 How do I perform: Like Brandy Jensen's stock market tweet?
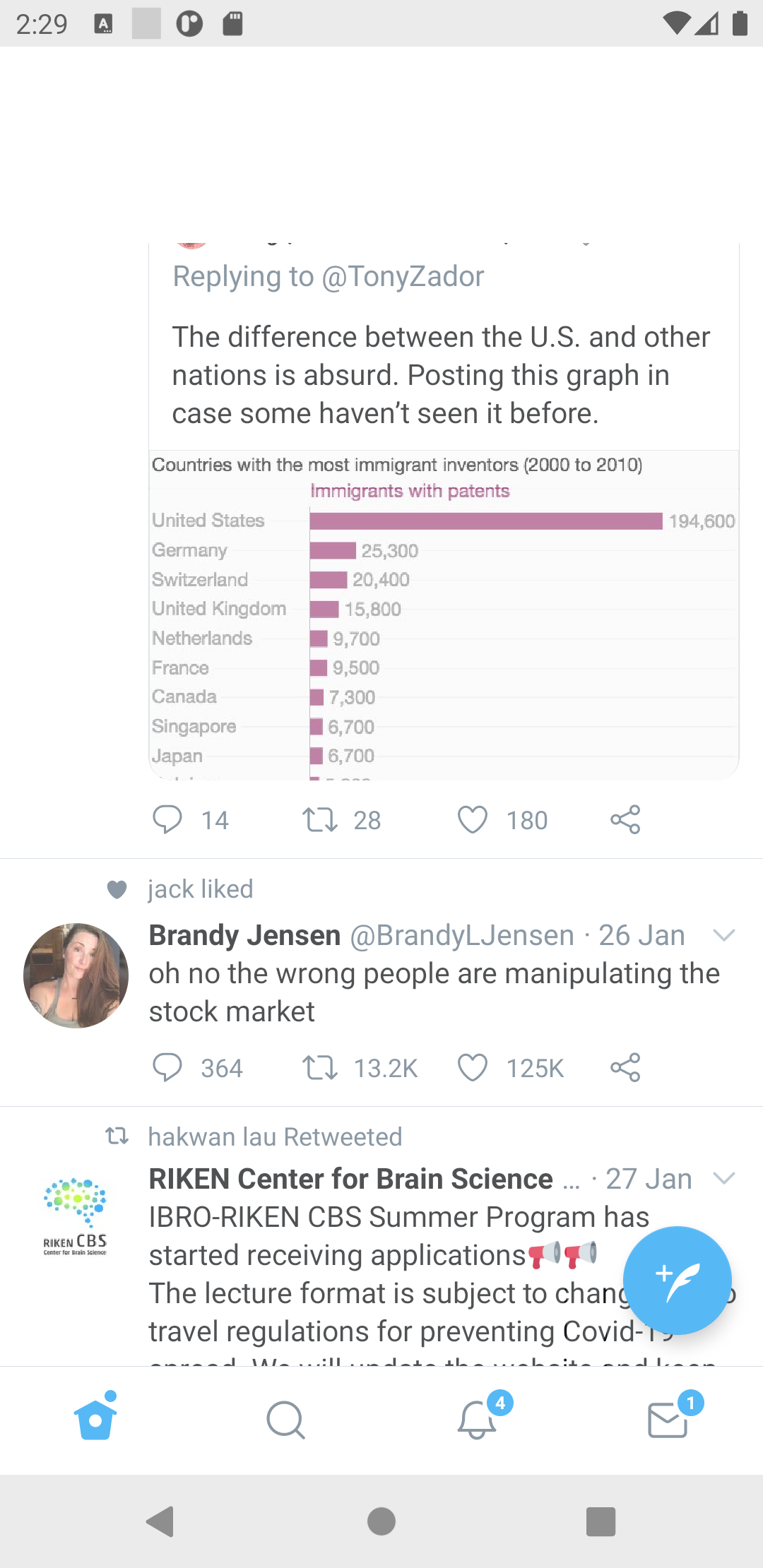[473, 1068]
